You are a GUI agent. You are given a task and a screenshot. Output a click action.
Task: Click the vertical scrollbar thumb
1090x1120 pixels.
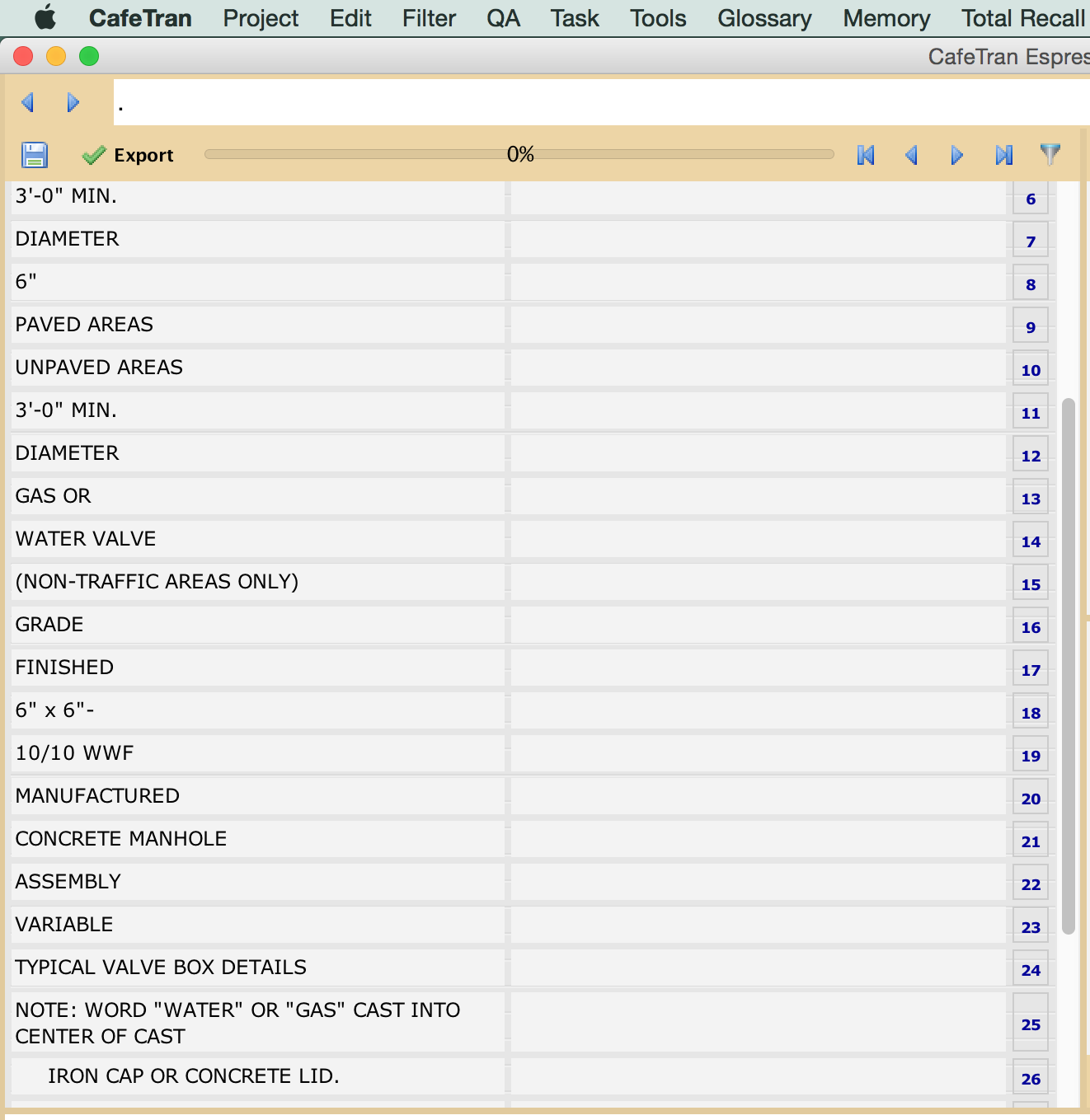pyautogui.click(x=1069, y=666)
